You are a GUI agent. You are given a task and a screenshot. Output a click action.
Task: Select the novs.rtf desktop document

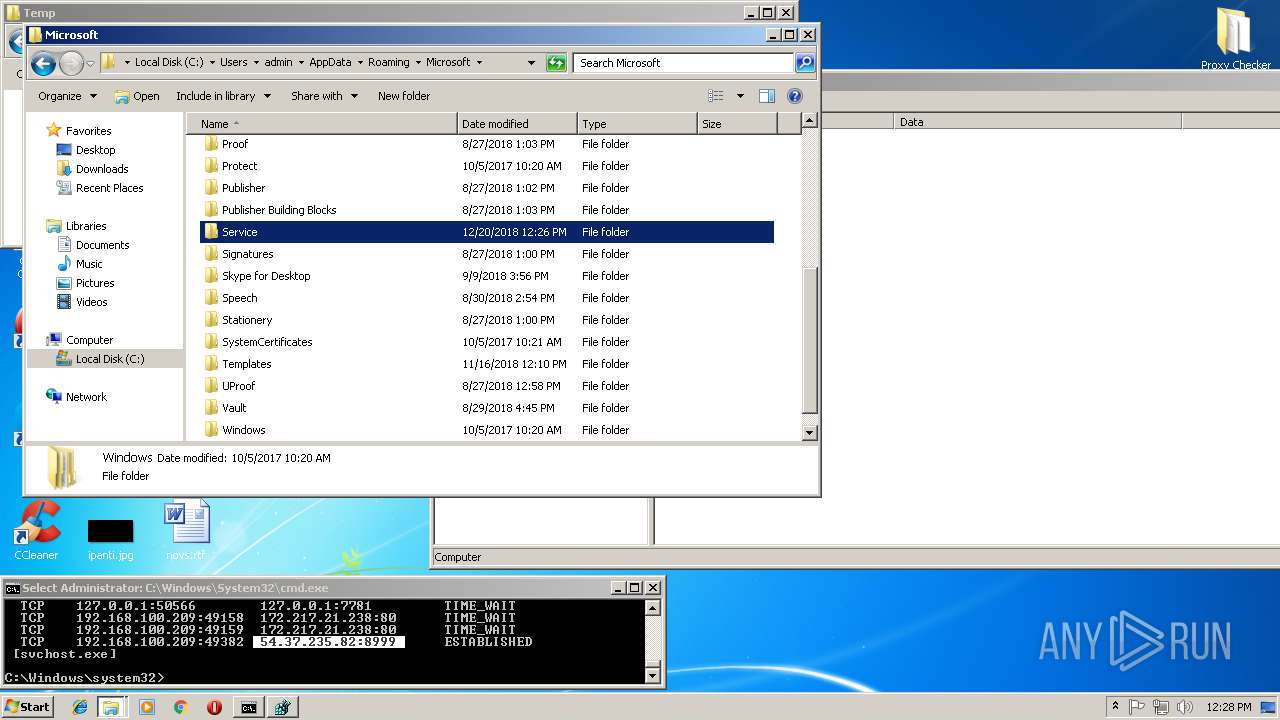pyautogui.click(x=186, y=530)
